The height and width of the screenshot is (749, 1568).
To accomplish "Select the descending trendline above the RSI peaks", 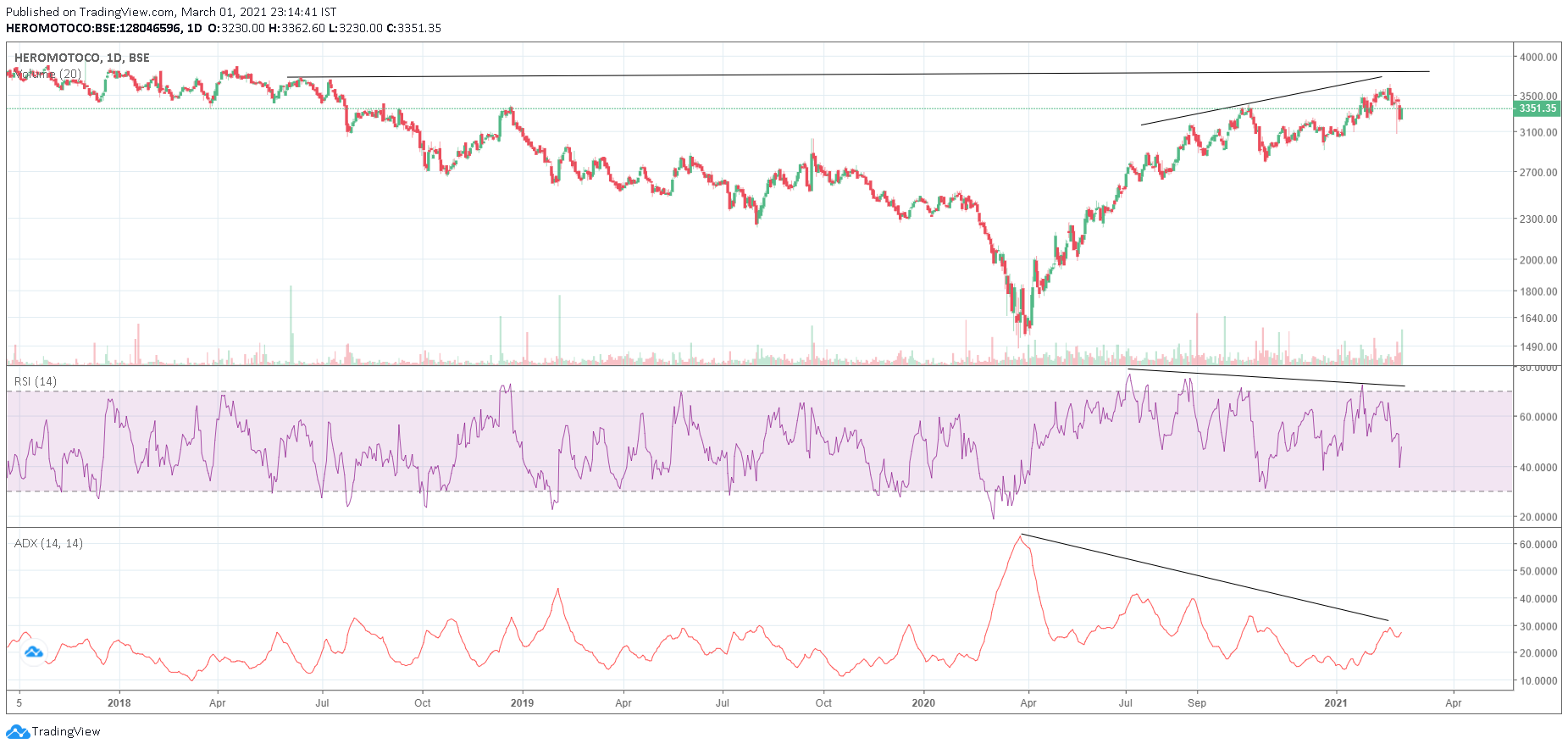I will (x=1266, y=378).
